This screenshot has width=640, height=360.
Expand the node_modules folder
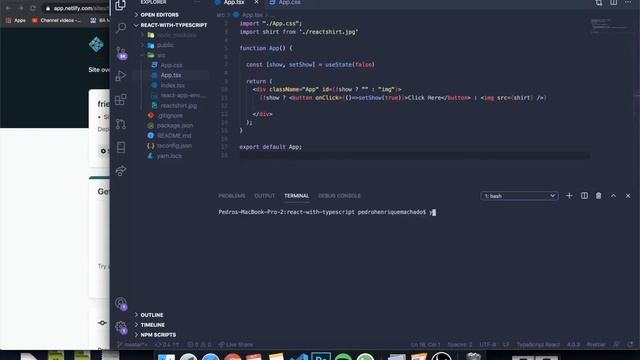coord(176,35)
